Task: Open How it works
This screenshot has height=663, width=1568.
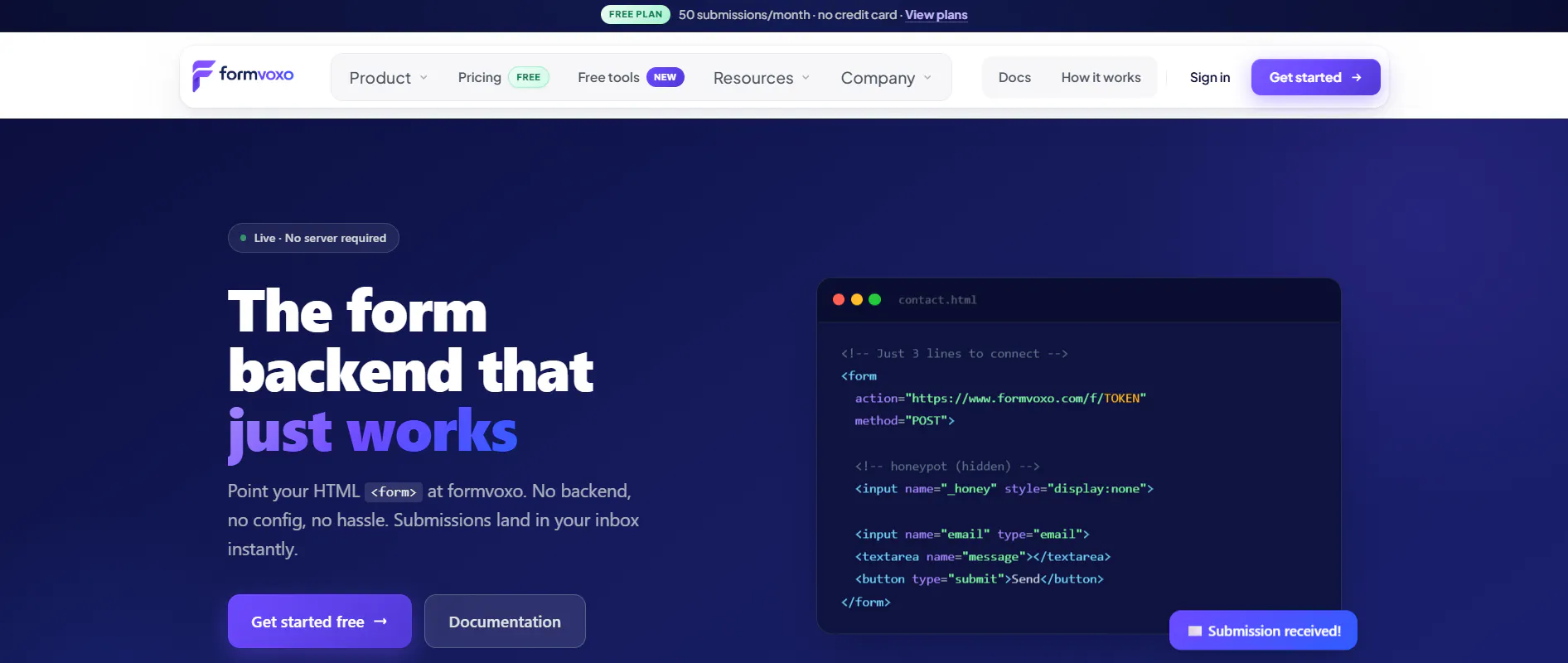Action: [1101, 77]
